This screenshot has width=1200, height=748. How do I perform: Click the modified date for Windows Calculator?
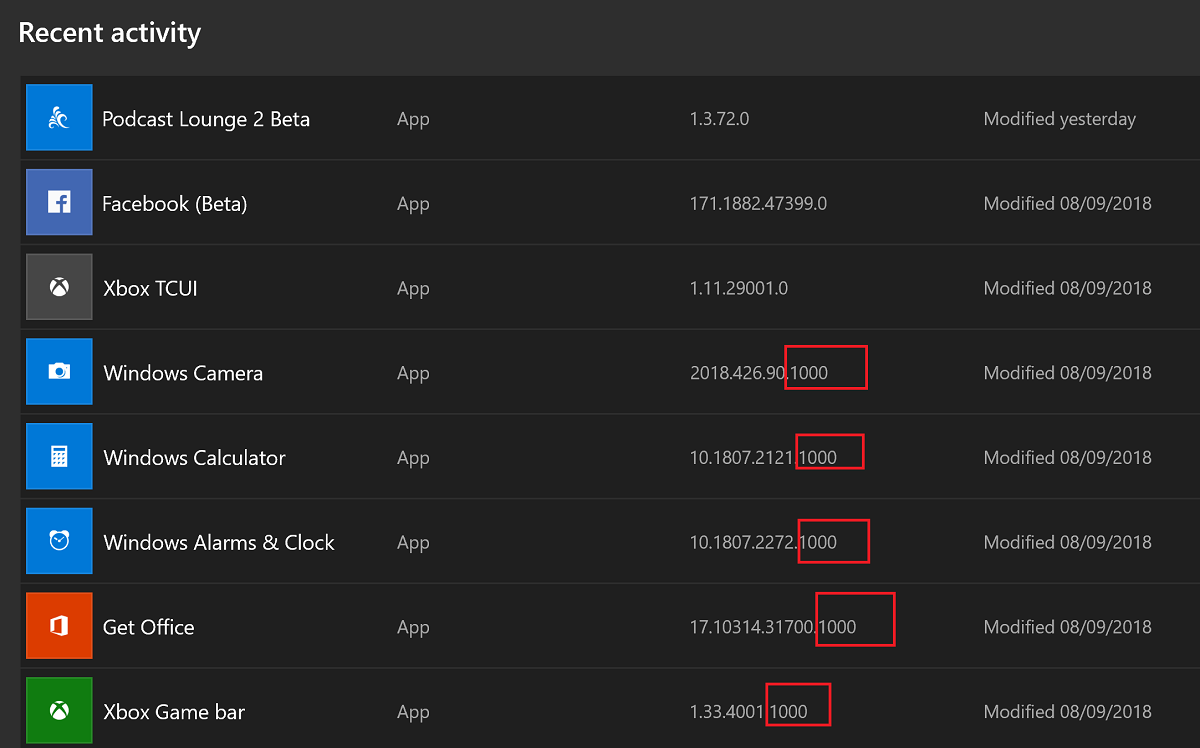pos(1067,458)
